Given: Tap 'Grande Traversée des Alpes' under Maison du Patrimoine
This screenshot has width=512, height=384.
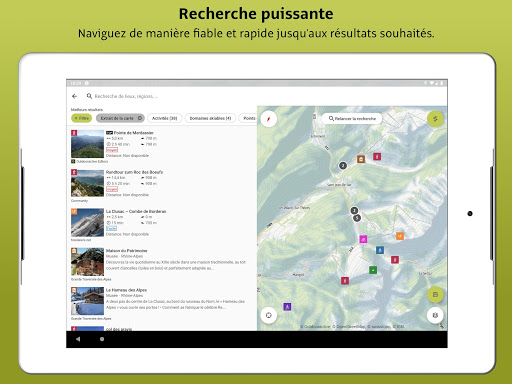Looking at the screenshot, I should tap(91, 279).
